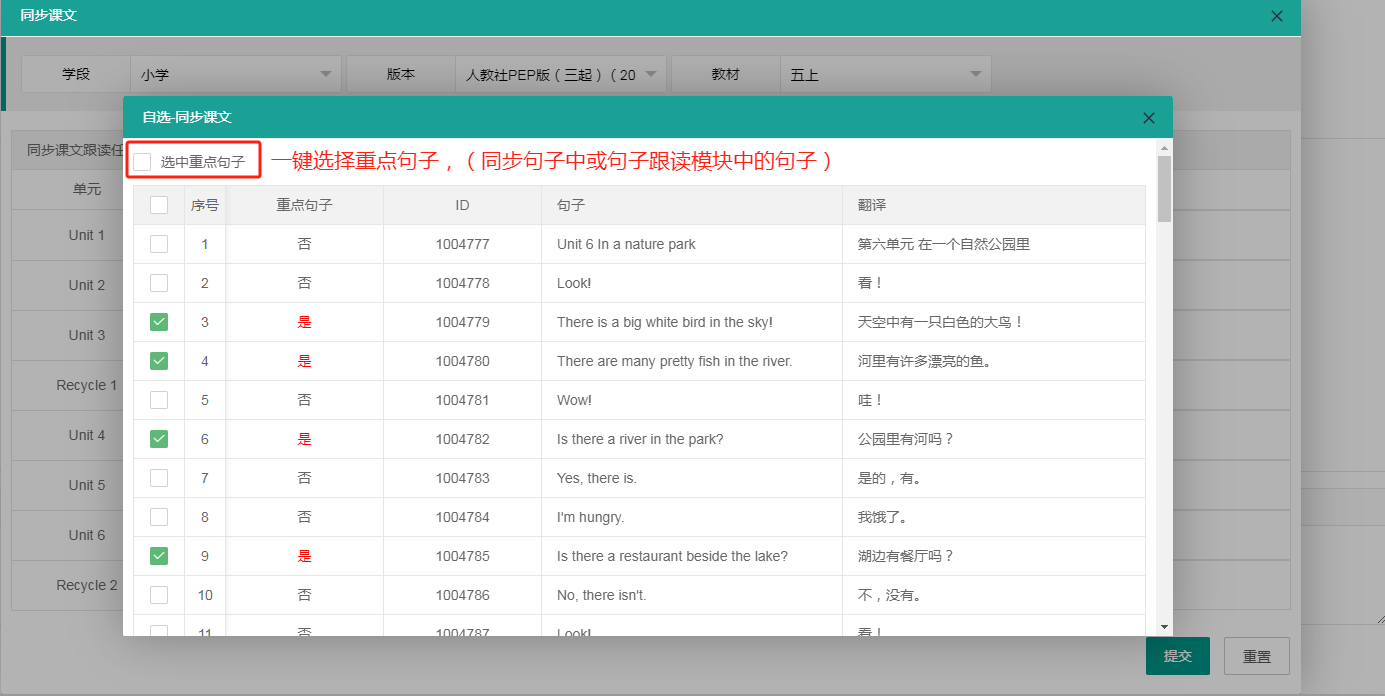Image resolution: width=1385 pixels, height=696 pixels.
Task: Click sentence 'There are many pretty fish in the river.'
Action: (675, 361)
